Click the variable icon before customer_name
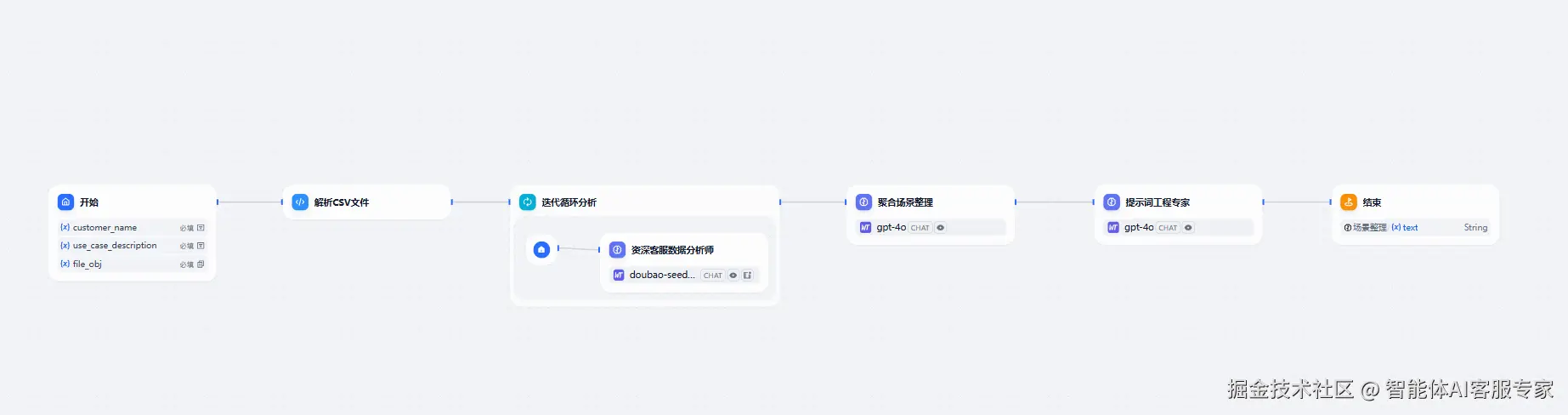 65,228
